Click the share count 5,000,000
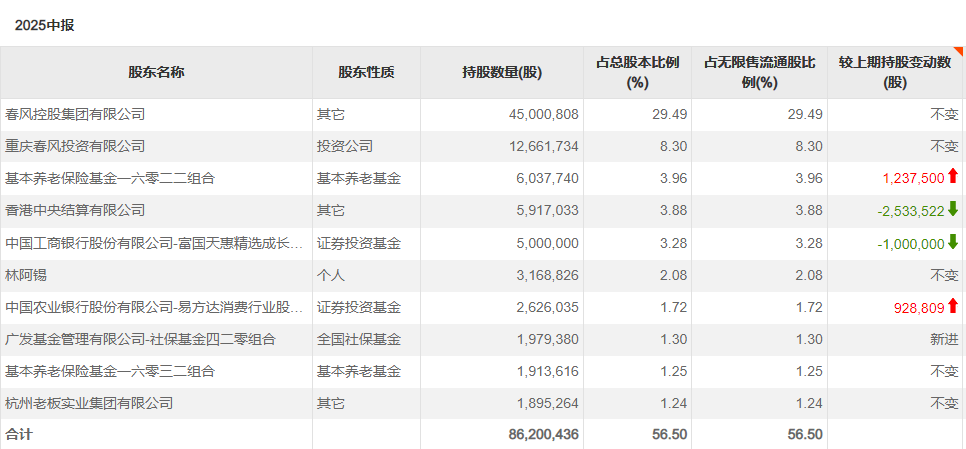966x449 pixels. 547,243
